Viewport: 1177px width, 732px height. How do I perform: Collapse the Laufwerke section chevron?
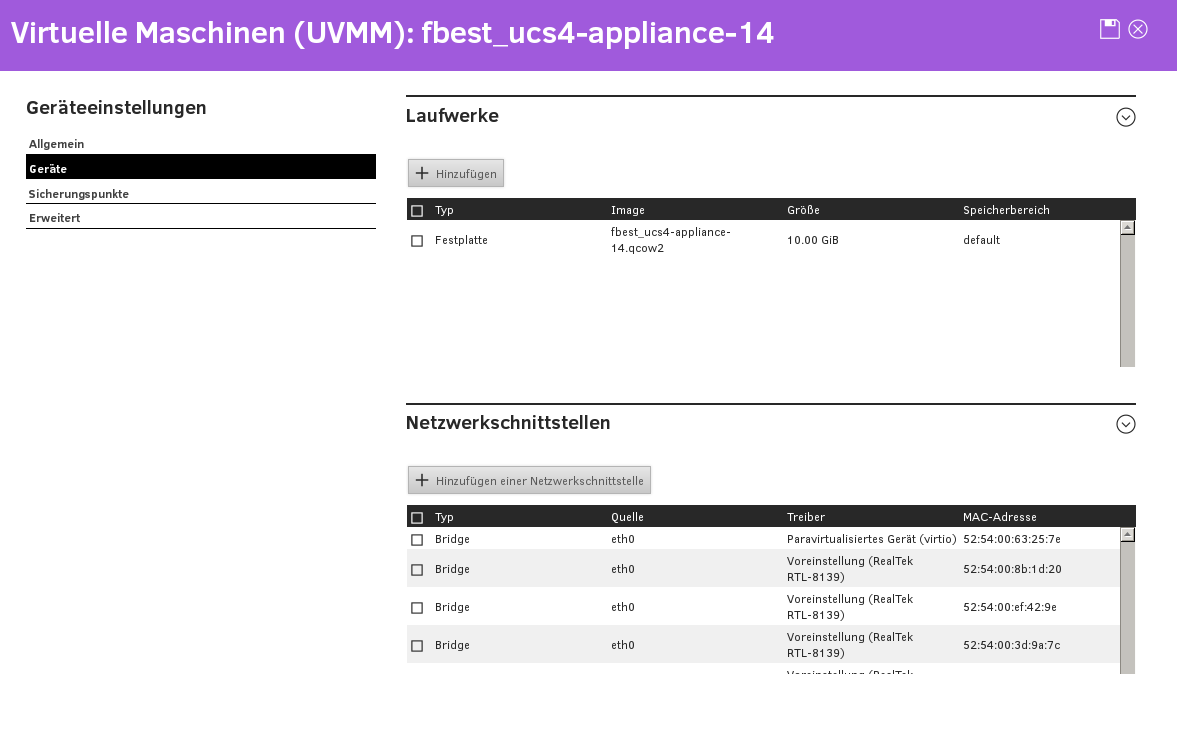tap(1125, 117)
